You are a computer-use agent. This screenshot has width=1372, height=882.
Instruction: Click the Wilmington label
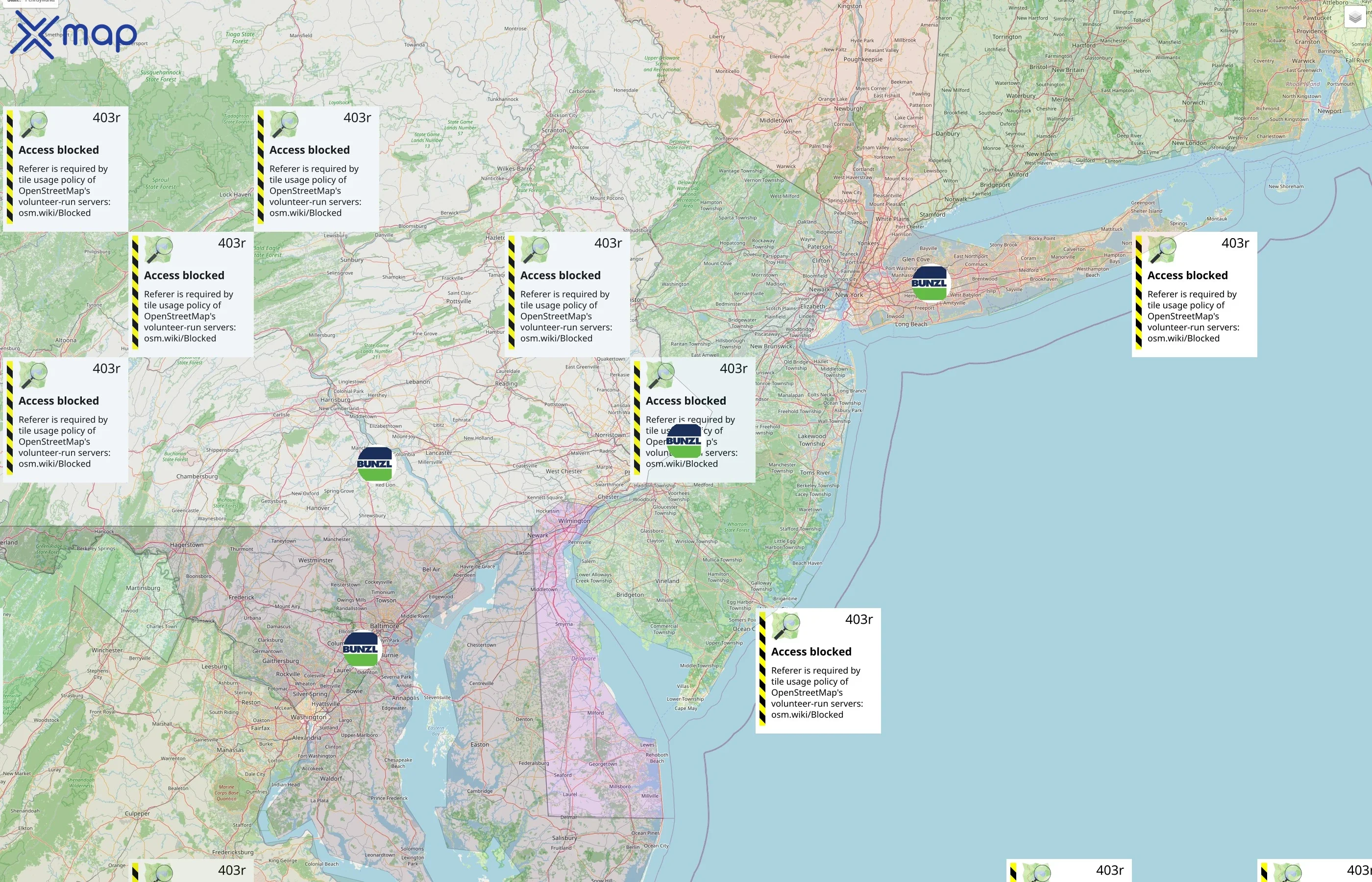(x=574, y=520)
